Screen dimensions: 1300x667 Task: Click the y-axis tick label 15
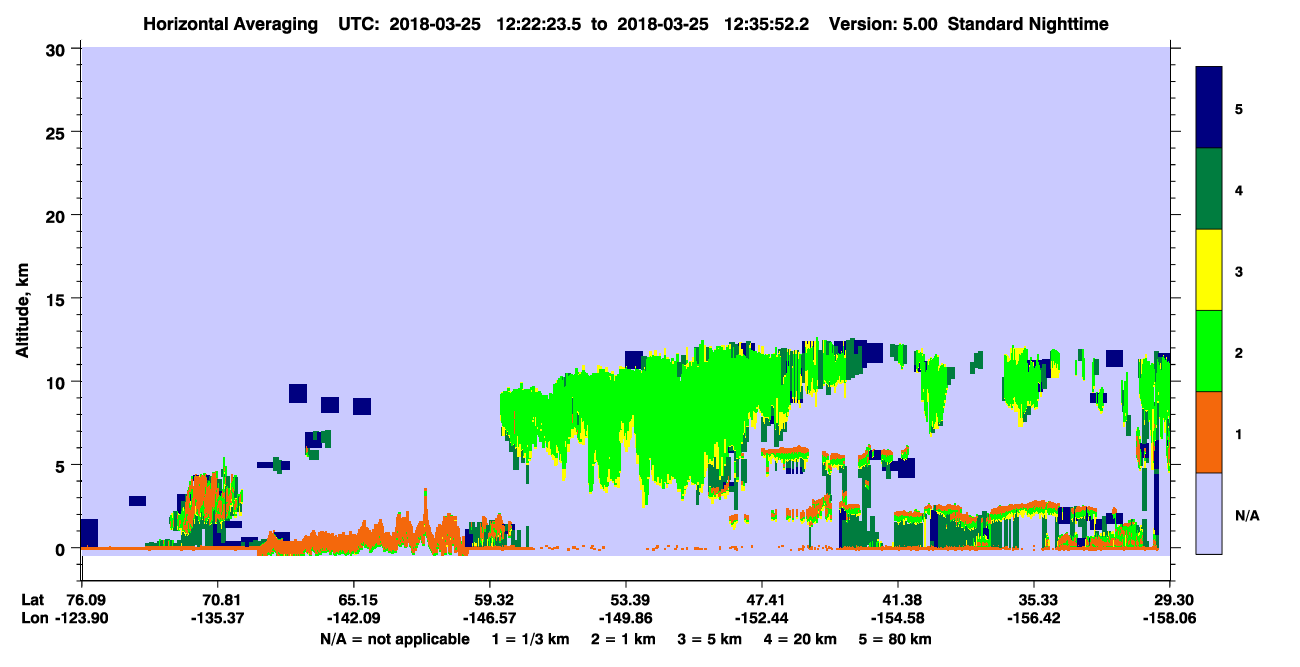point(57,298)
